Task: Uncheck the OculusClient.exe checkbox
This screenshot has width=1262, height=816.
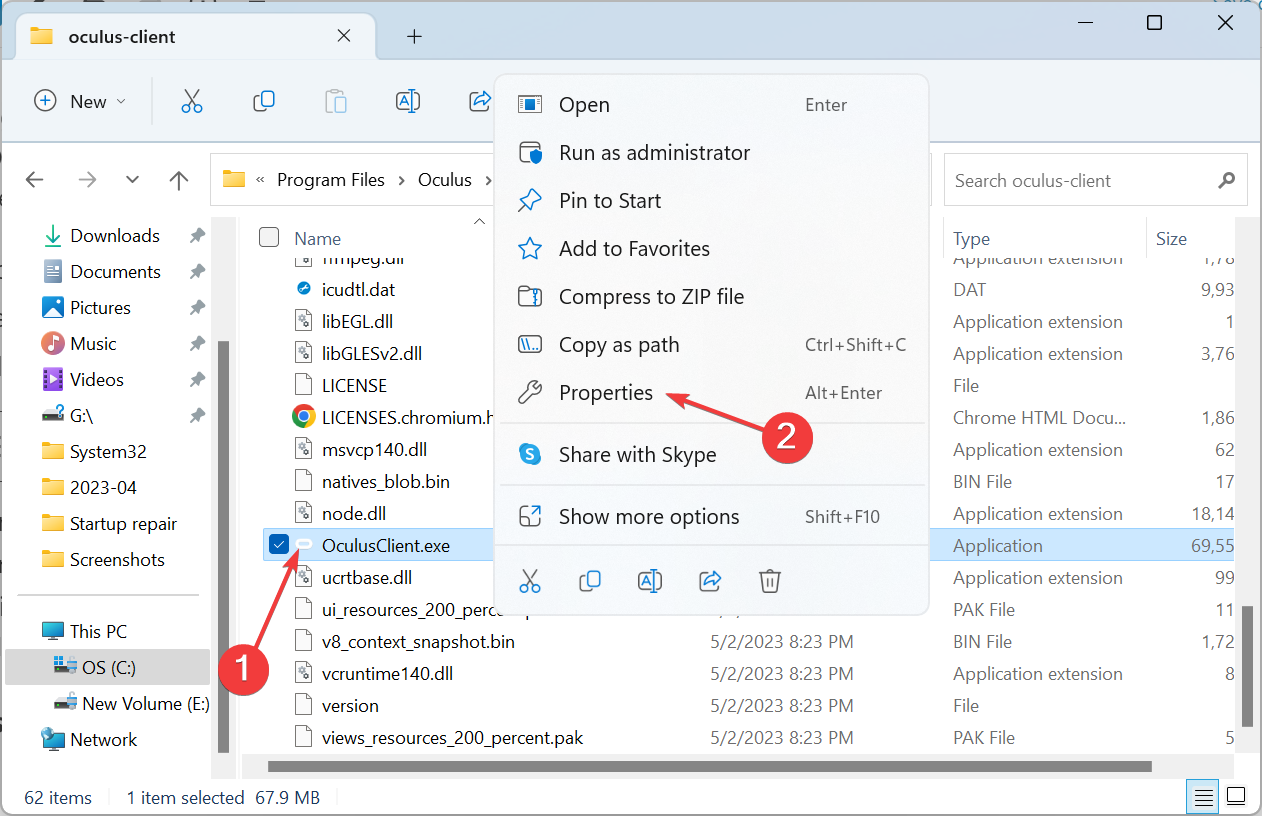Action: point(279,545)
